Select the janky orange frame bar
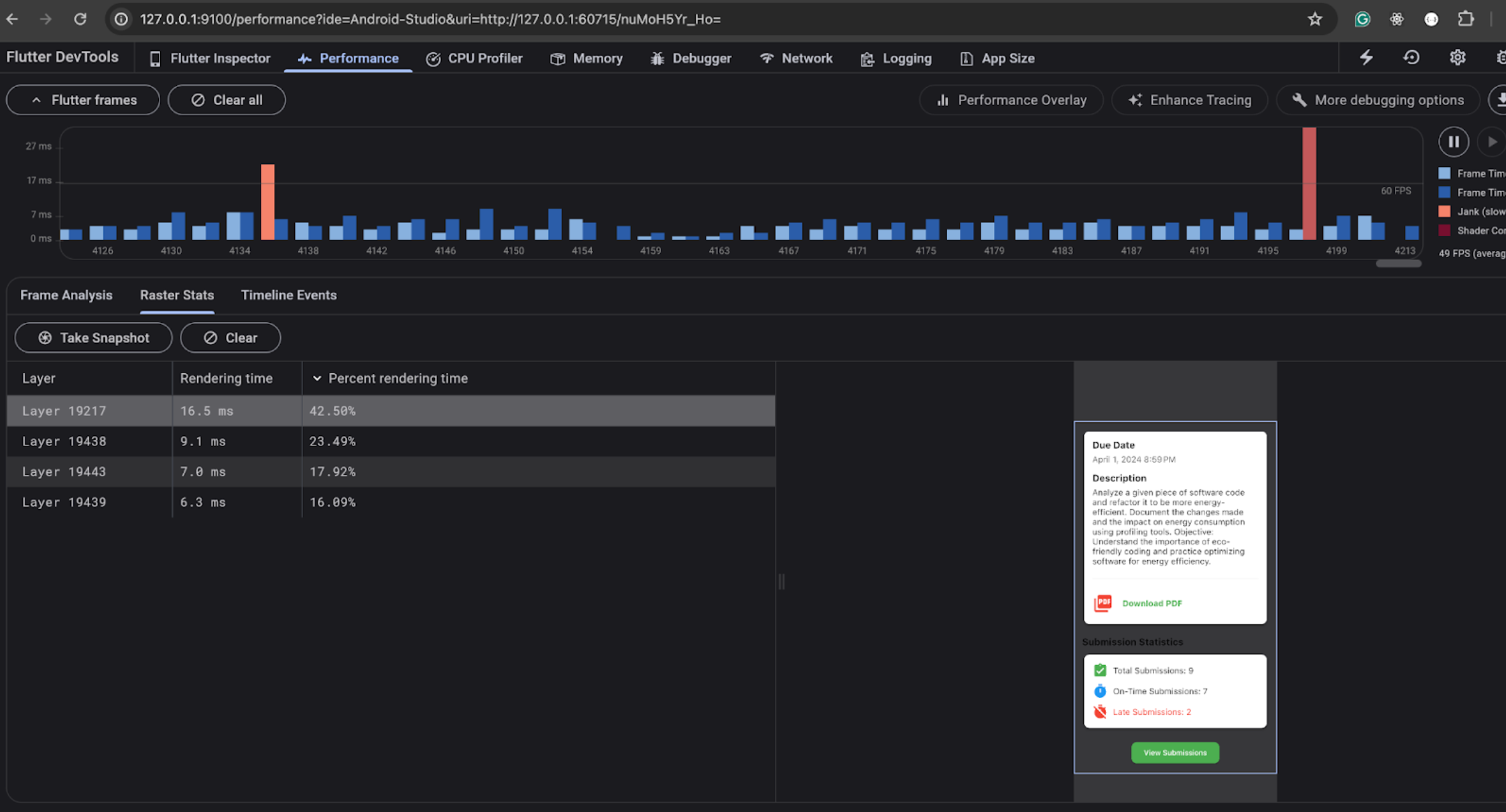This screenshot has height=812, width=1506. point(267,202)
